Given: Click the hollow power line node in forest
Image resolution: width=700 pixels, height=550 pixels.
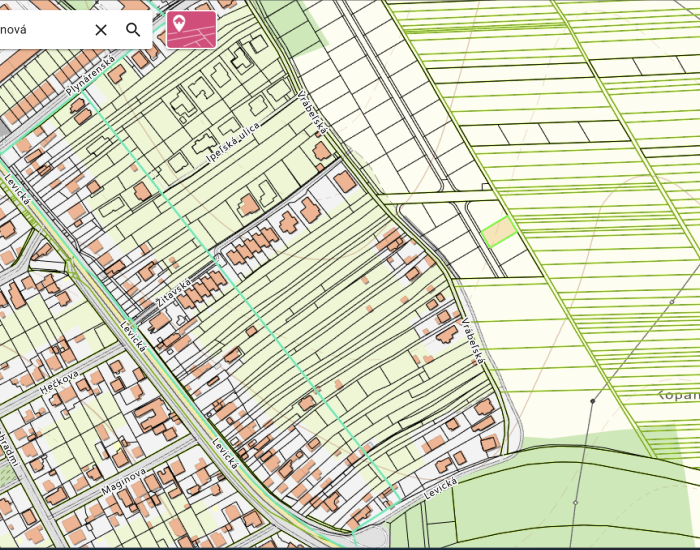Looking at the screenshot, I should click(575, 502).
